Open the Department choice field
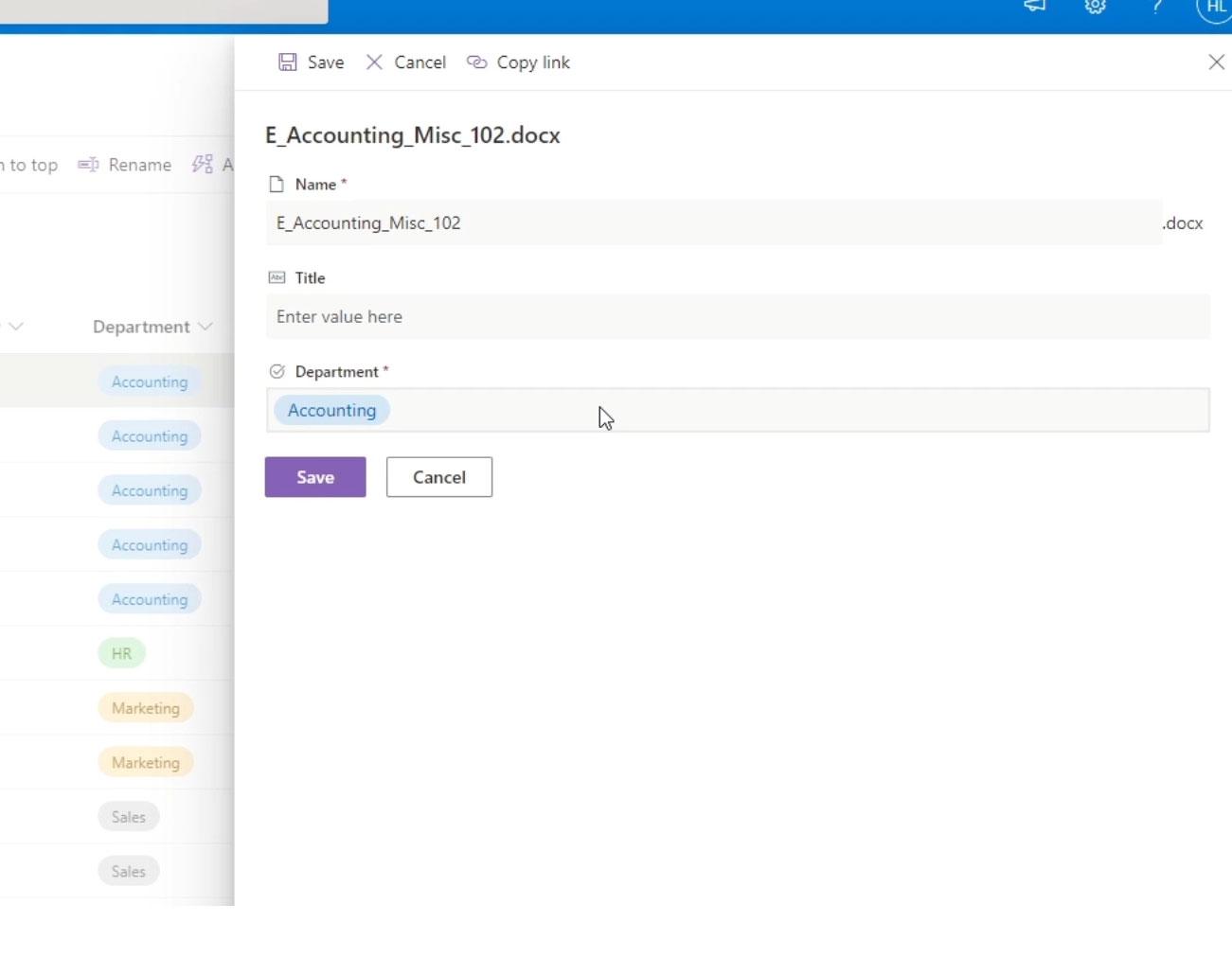The width and height of the screenshot is (1232, 976). click(x=738, y=411)
